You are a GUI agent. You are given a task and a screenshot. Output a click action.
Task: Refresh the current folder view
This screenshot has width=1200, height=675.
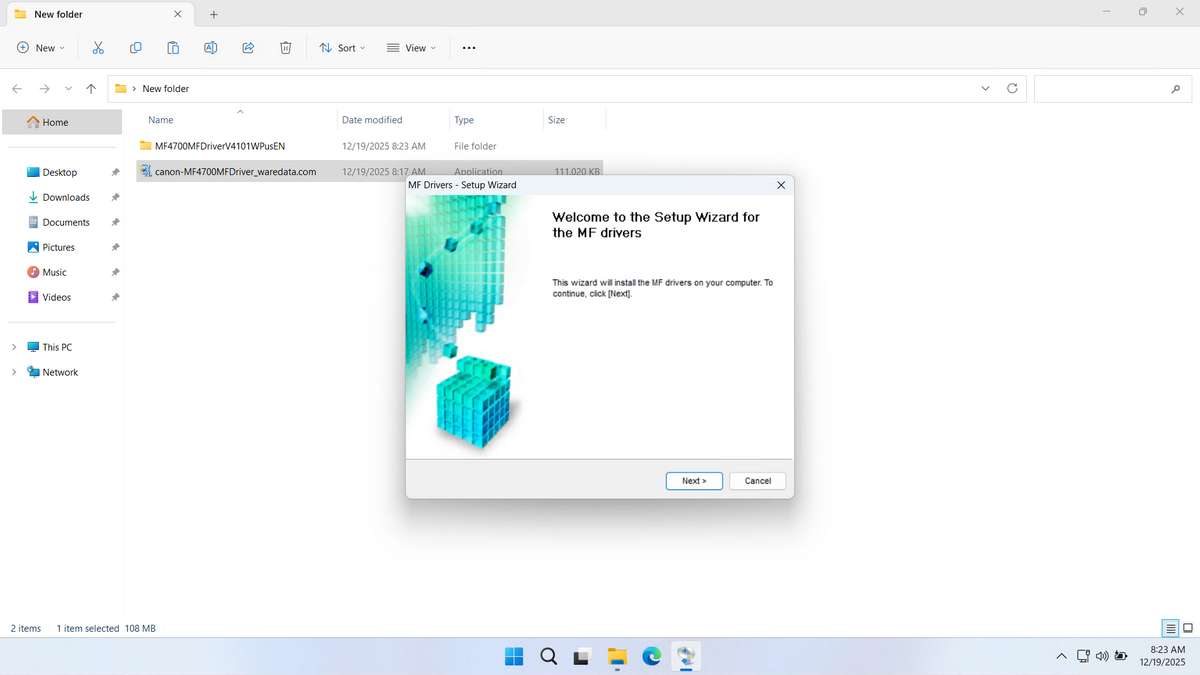(1012, 89)
